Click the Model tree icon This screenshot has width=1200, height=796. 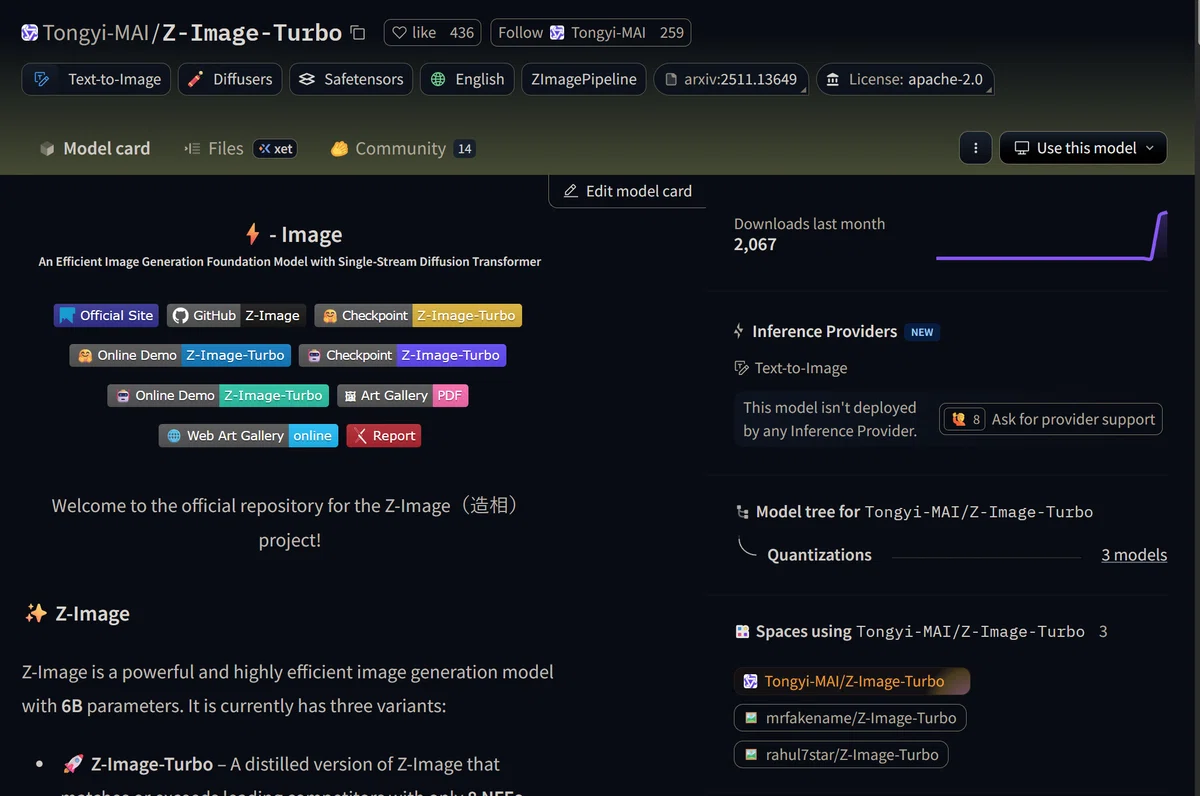tap(742, 512)
